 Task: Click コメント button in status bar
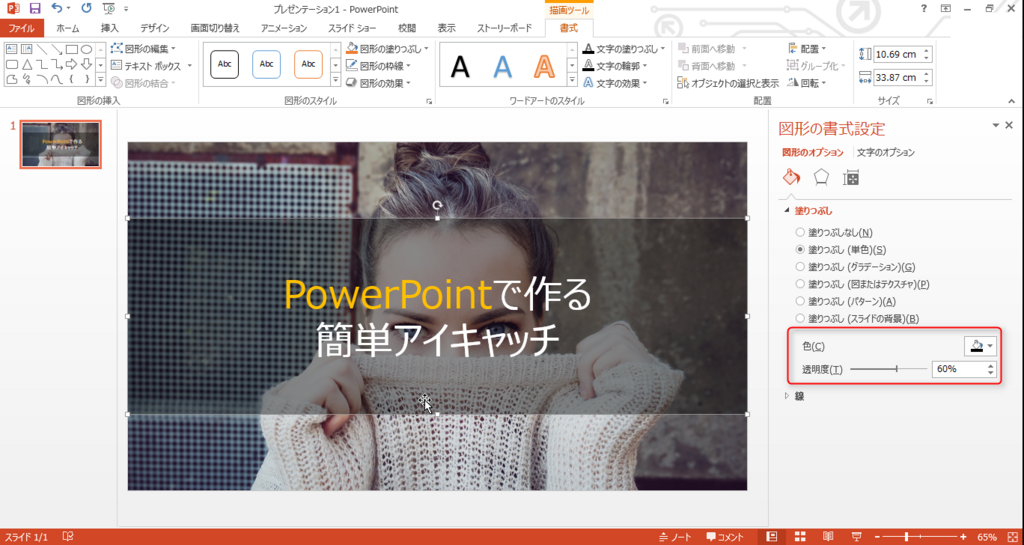pyautogui.click(x=725, y=537)
